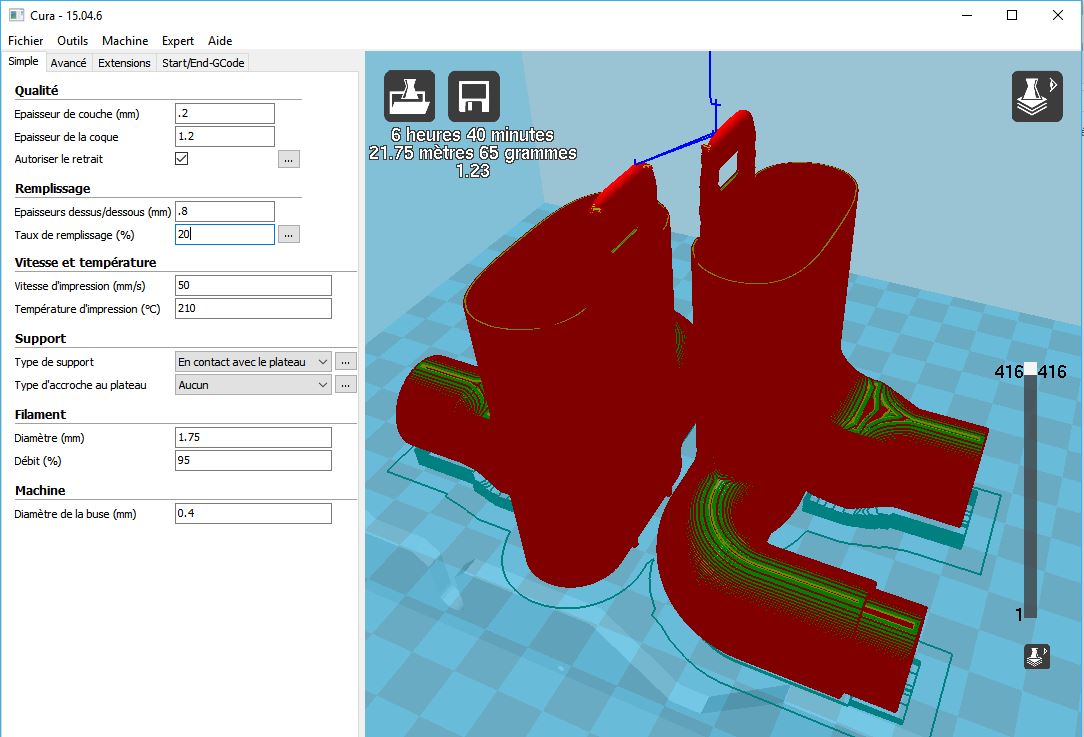Click the Cura app icon in title bar
This screenshot has width=1084, height=737.
[x=16, y=15]
